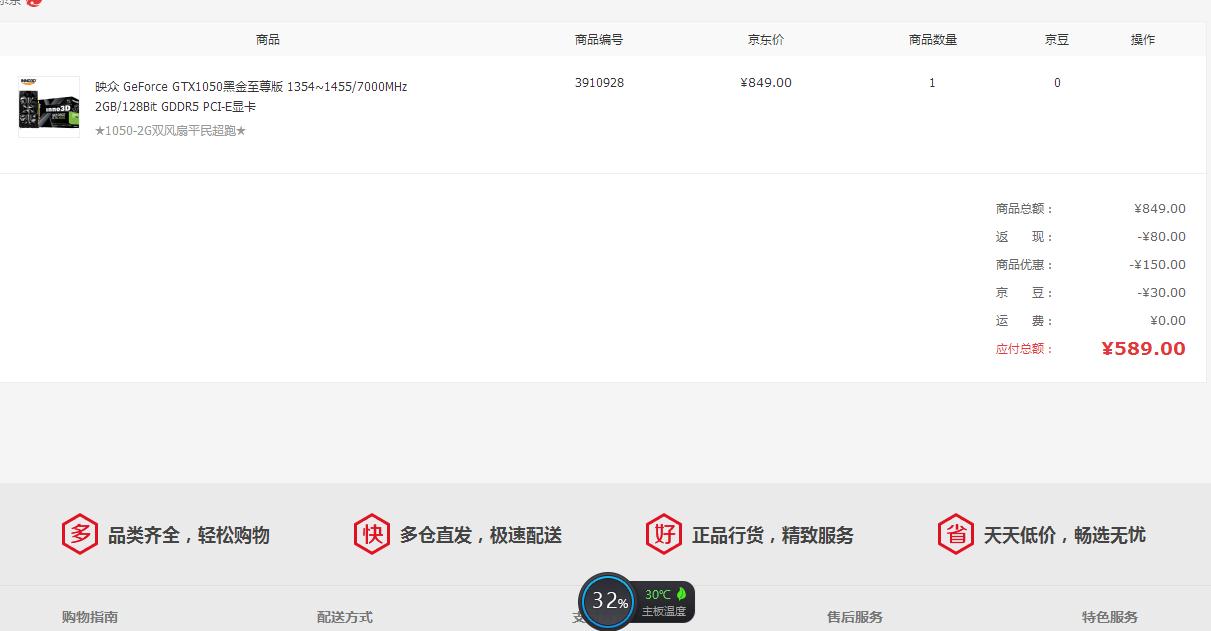Open the 特色服务 footer section
This screenshot has height=631, width=1211.
(1110, 617)
